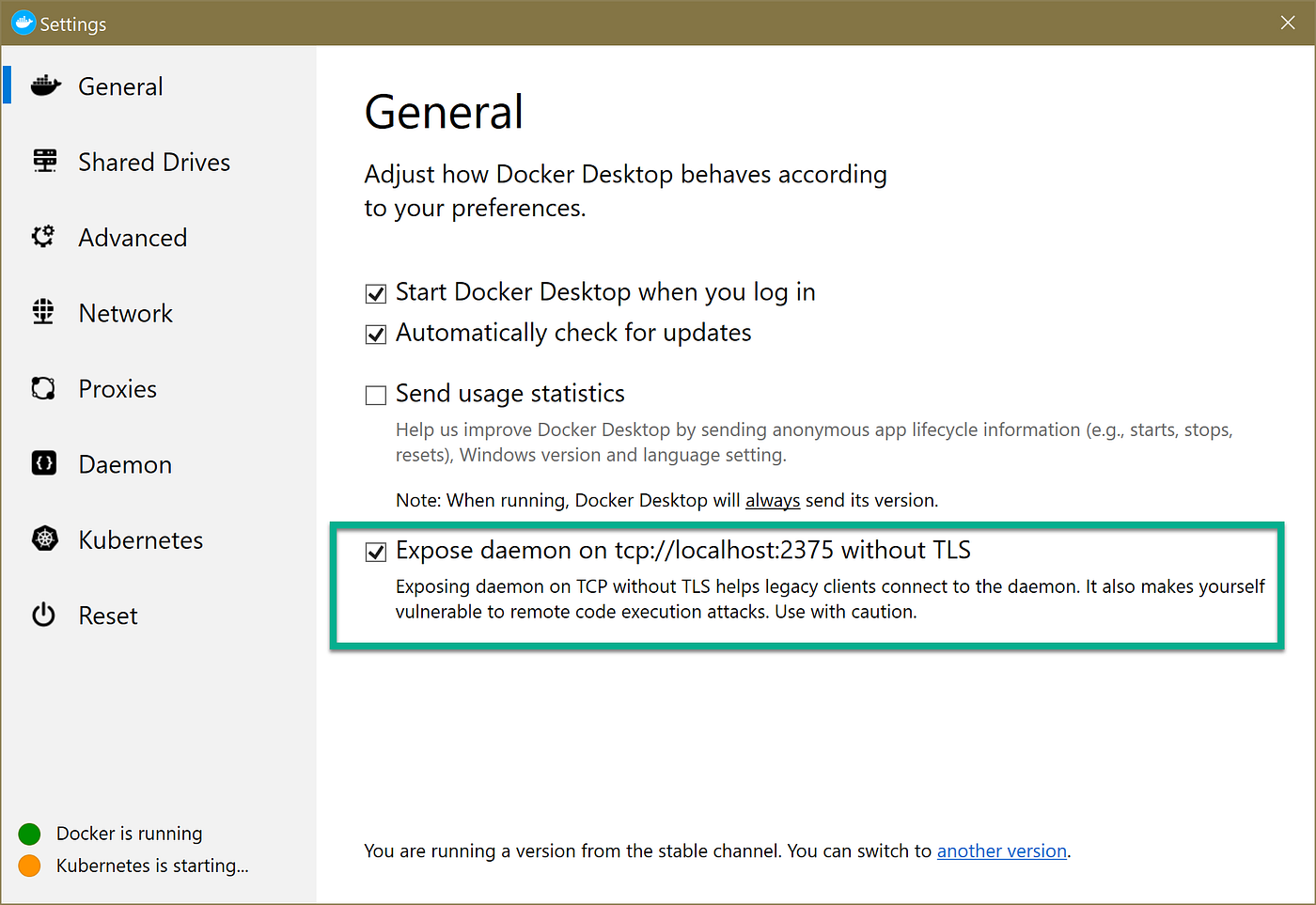
Task: Click the Reset power icon
Action: tap(43, 615)
